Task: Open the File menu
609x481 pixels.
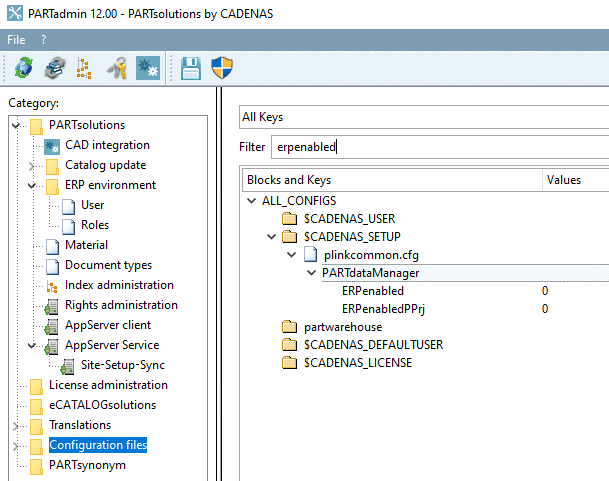Action: click(x=16, y=39)
